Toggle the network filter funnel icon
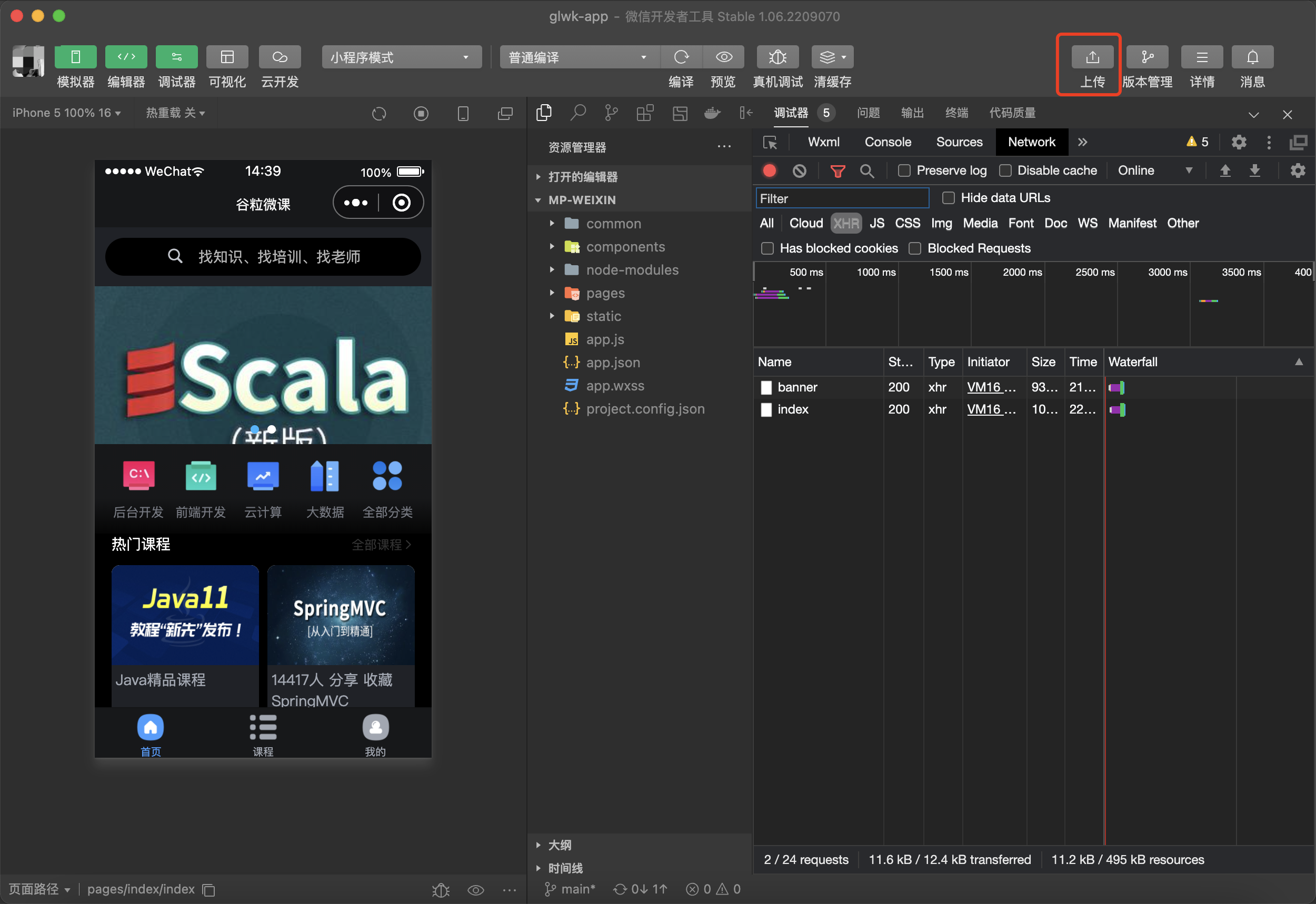 838,170
